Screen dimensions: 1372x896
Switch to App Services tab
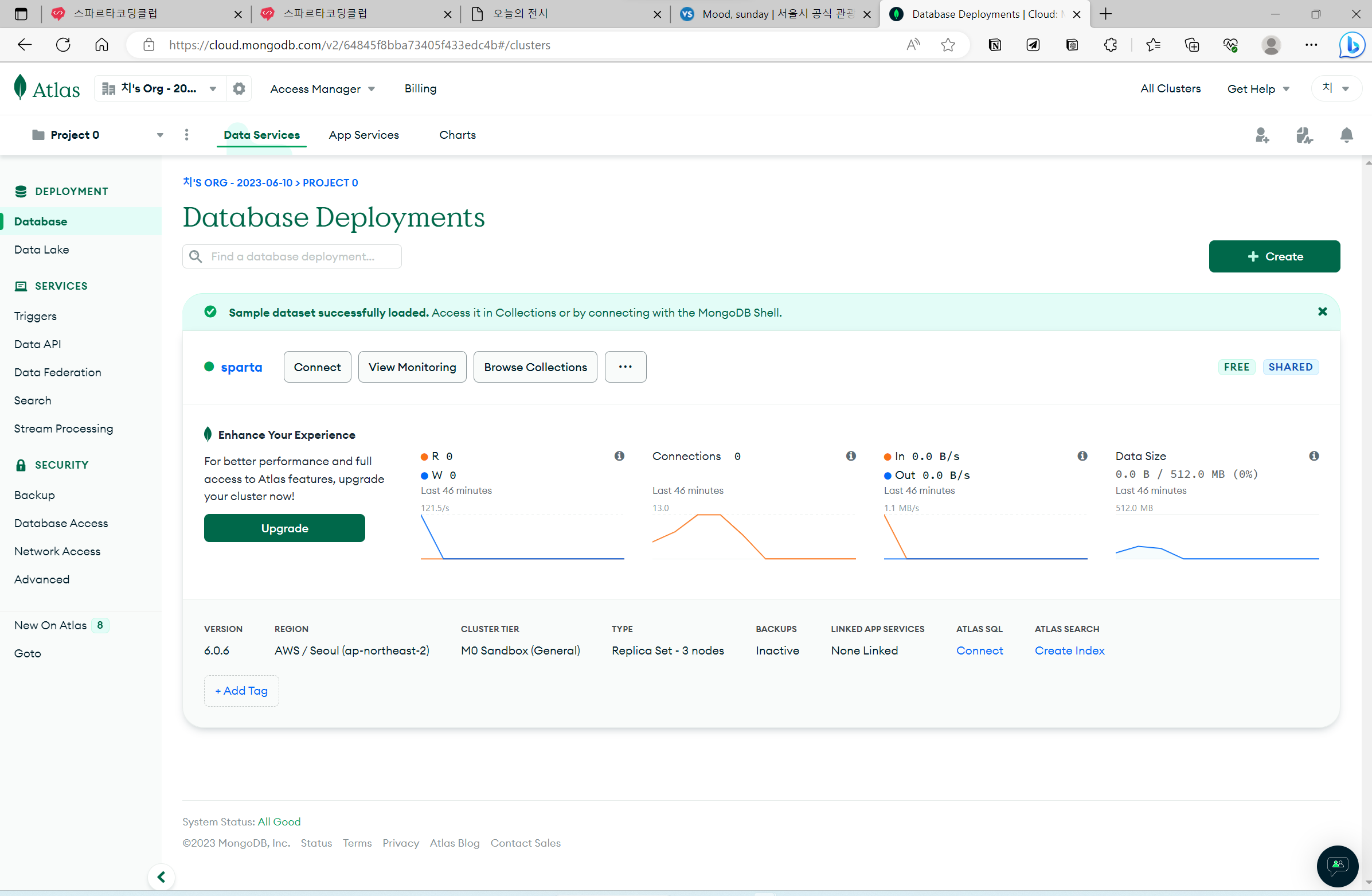point(363,135)
